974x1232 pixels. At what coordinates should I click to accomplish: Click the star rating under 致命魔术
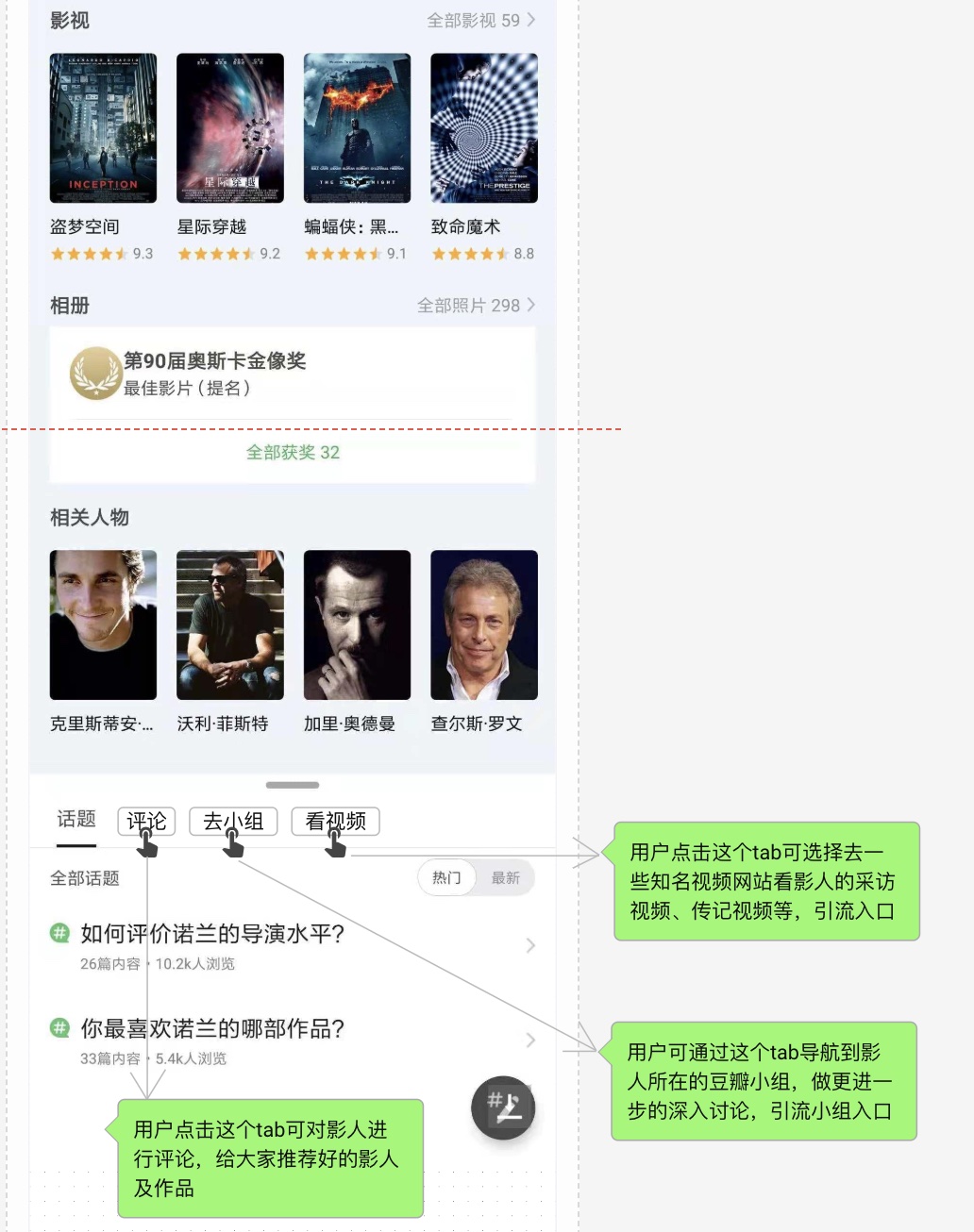(471, 254)
